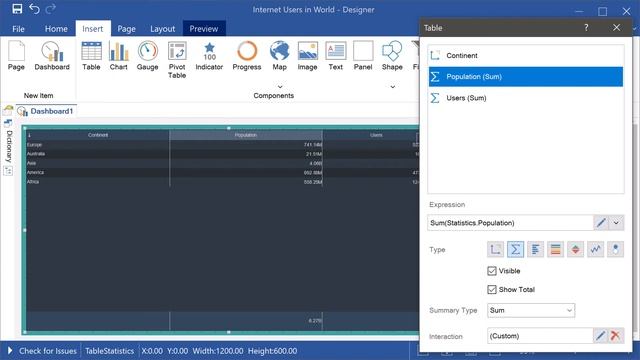
Task: Switch to the Home ribbon tab
Action: [x=56, y=29]
